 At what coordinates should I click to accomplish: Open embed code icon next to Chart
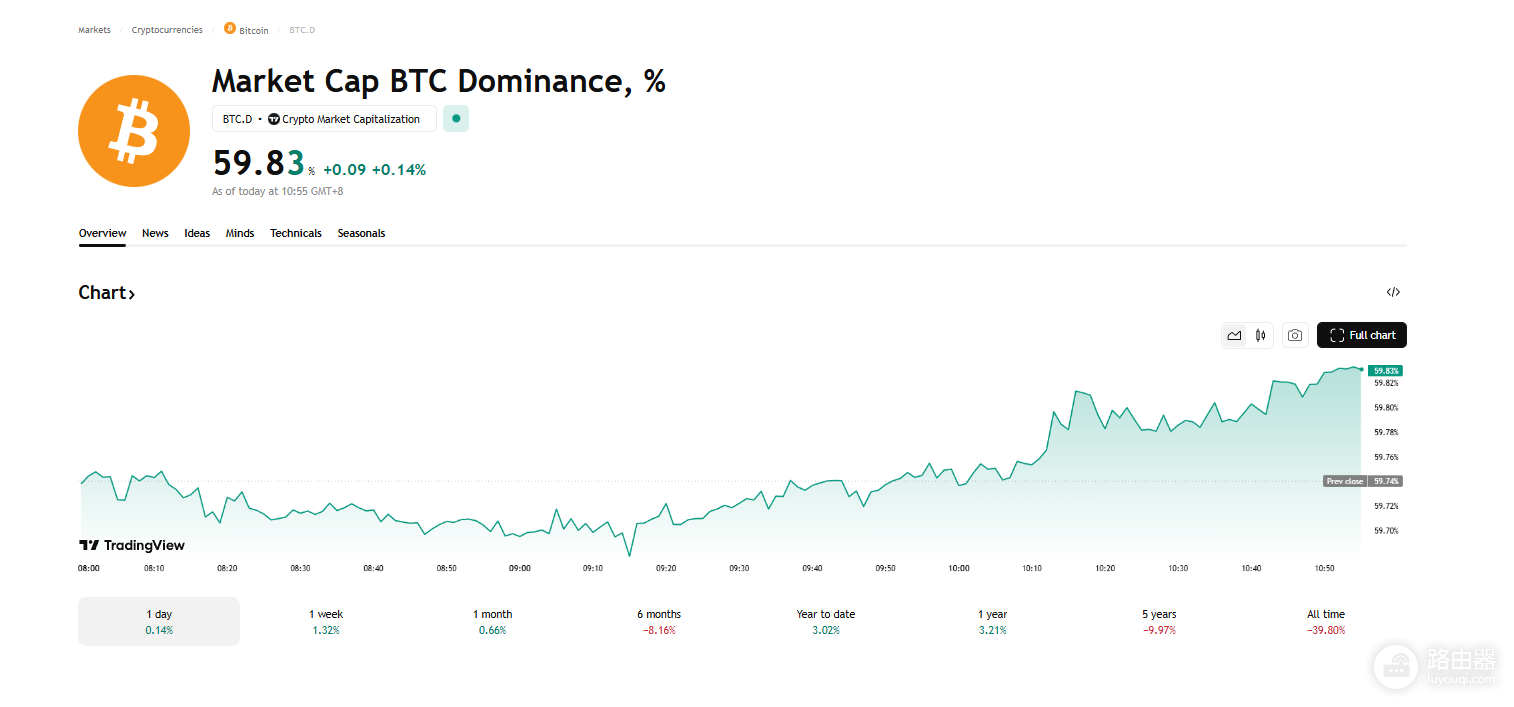point(1393,292)
